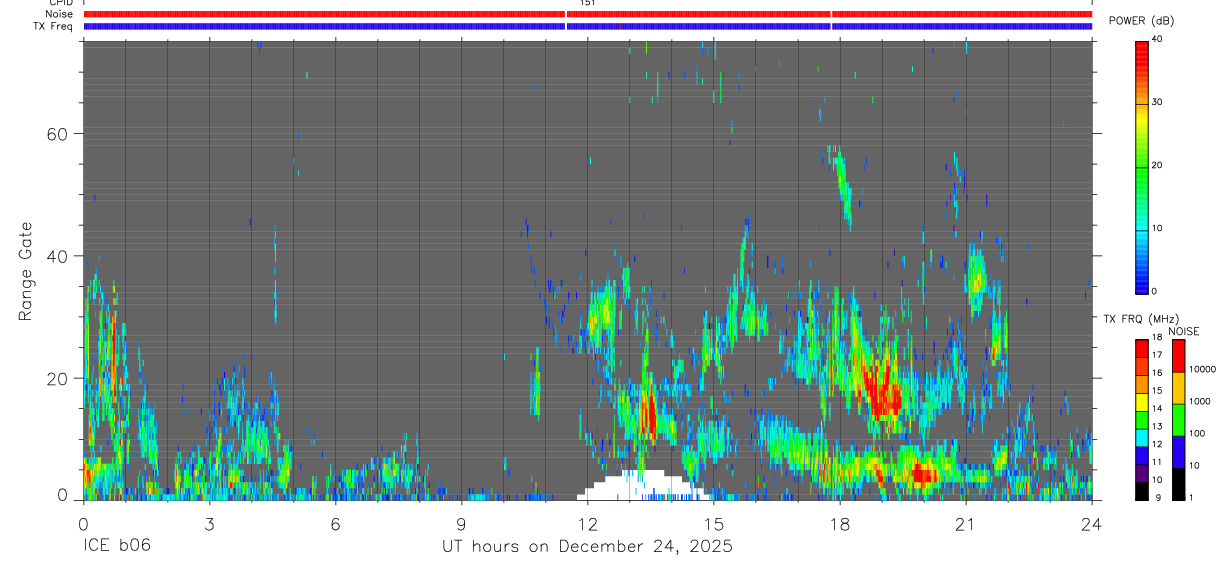Select the "NOISE" legend heading
The width and height of the screenshot is (1228, 567).
[1184, 331]
